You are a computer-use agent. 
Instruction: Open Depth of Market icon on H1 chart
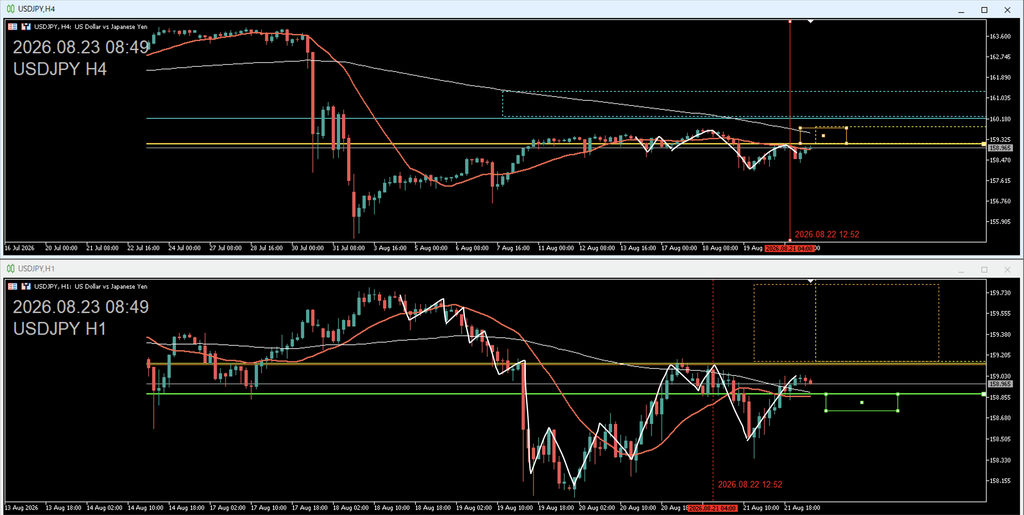(x=26, y=286)
